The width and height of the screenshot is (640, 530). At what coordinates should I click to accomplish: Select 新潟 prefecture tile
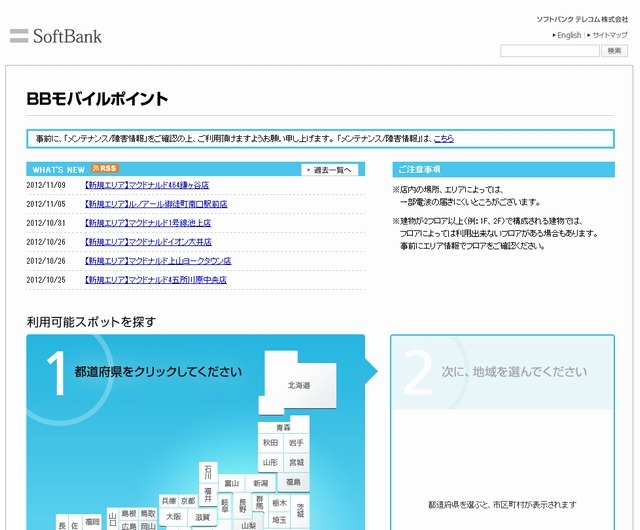(x=260, y=483)
